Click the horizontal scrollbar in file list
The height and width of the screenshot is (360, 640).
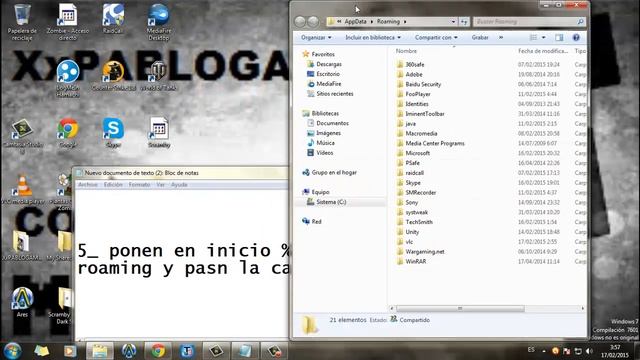(460, 309)
